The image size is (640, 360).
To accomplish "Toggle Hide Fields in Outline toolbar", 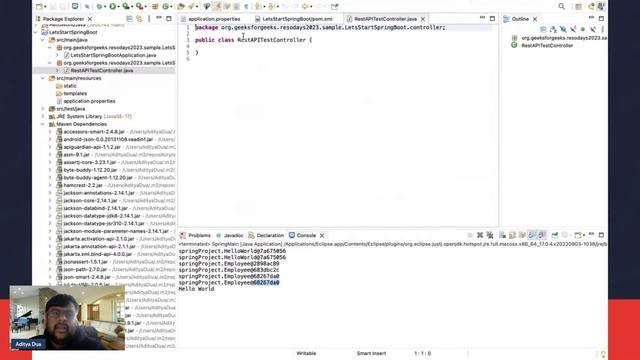I will (563, 29).
